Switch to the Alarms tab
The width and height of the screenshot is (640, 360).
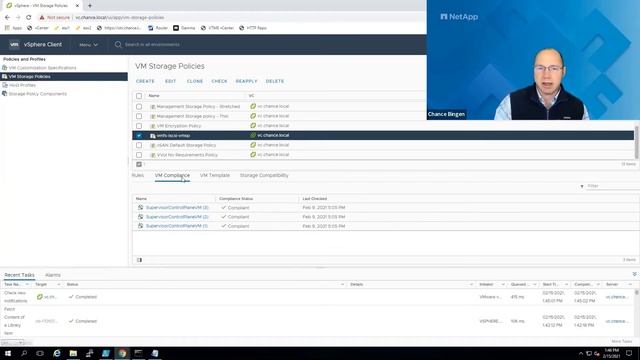(x=53, y=275)
